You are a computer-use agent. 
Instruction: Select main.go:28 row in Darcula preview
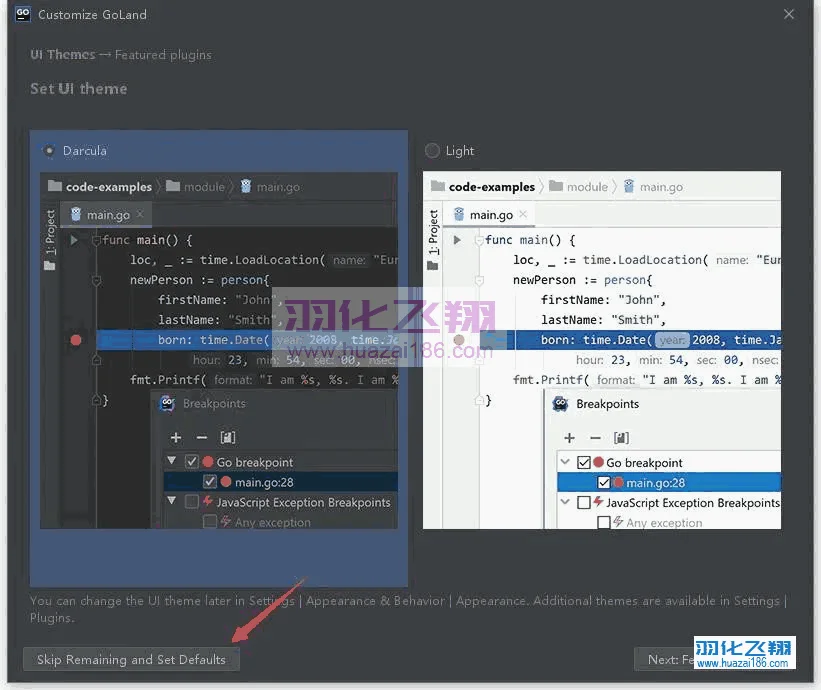click(281, 482)
